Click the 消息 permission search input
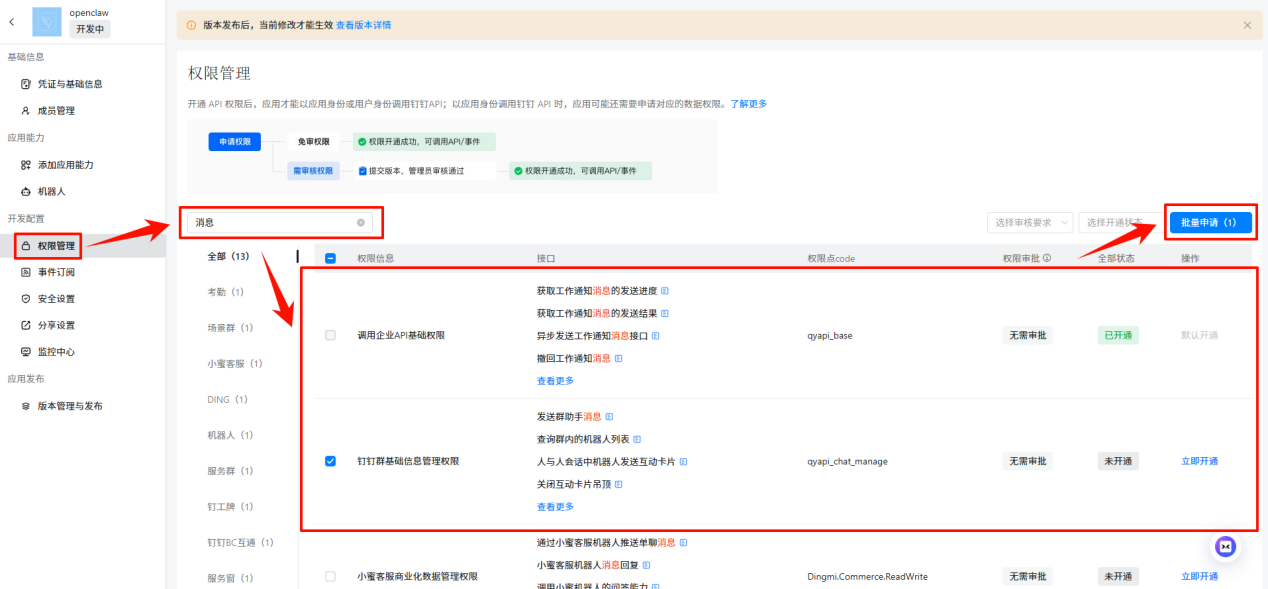Screen dimensions: 1268x589 [270, 222]
